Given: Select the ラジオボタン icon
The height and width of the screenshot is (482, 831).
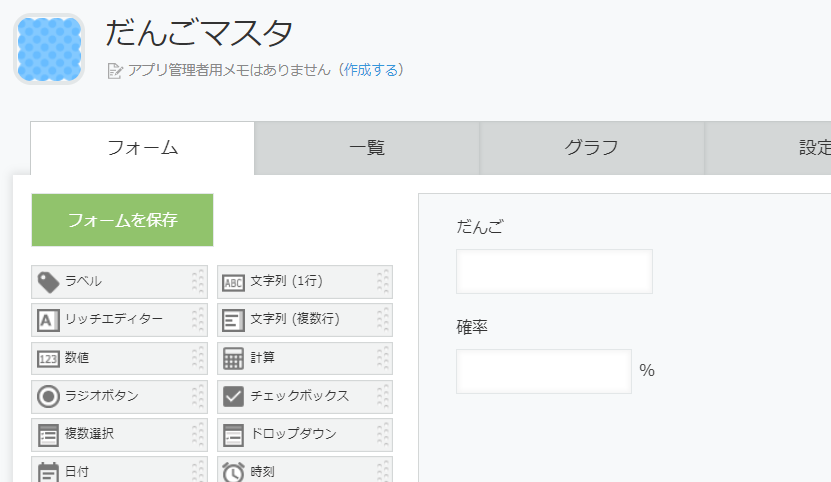Looking at the screenshot, I should pyautogui.click(x=48, y=397).
